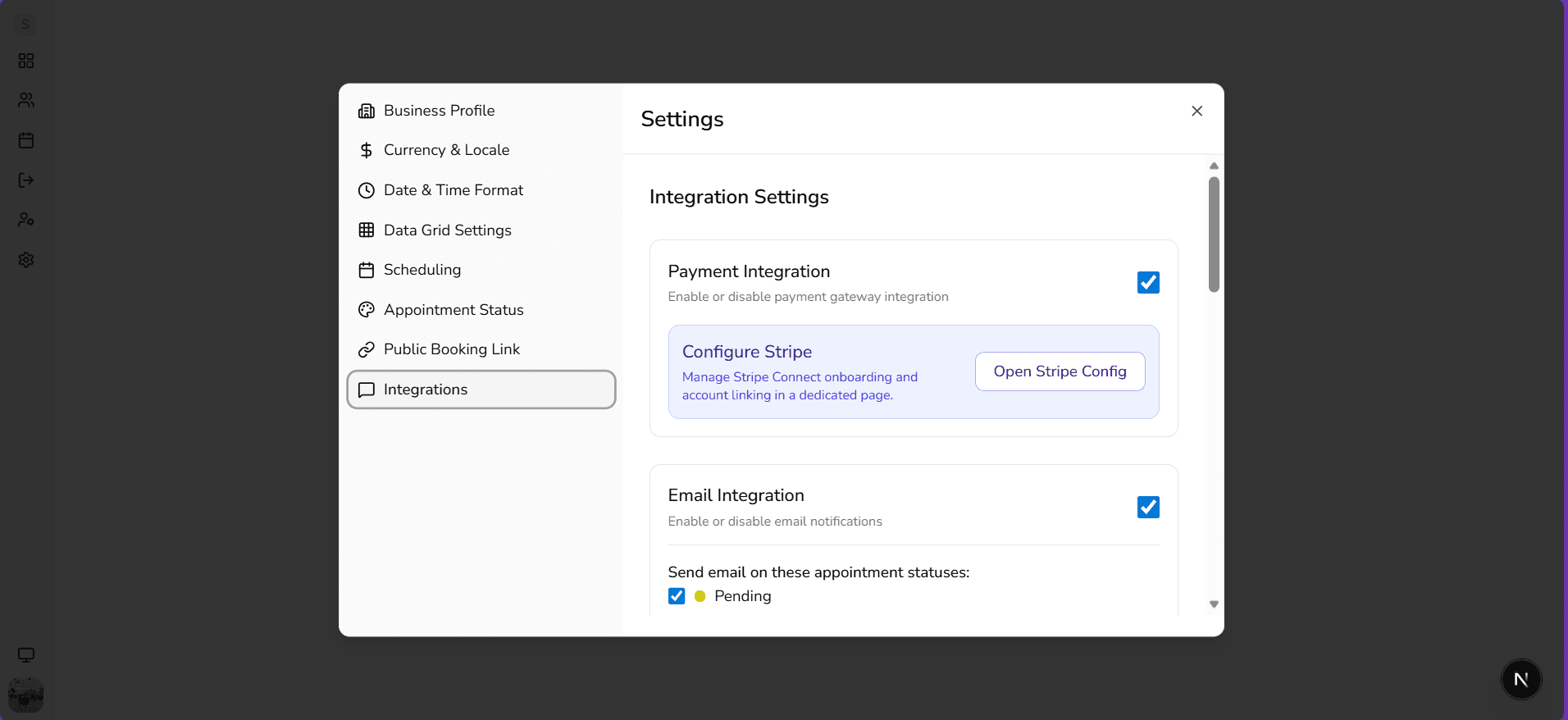1568x720 pixels.
Task: Click 'Manage Stripe Connect onboarding' description text
Action: (x=800, y=386)
